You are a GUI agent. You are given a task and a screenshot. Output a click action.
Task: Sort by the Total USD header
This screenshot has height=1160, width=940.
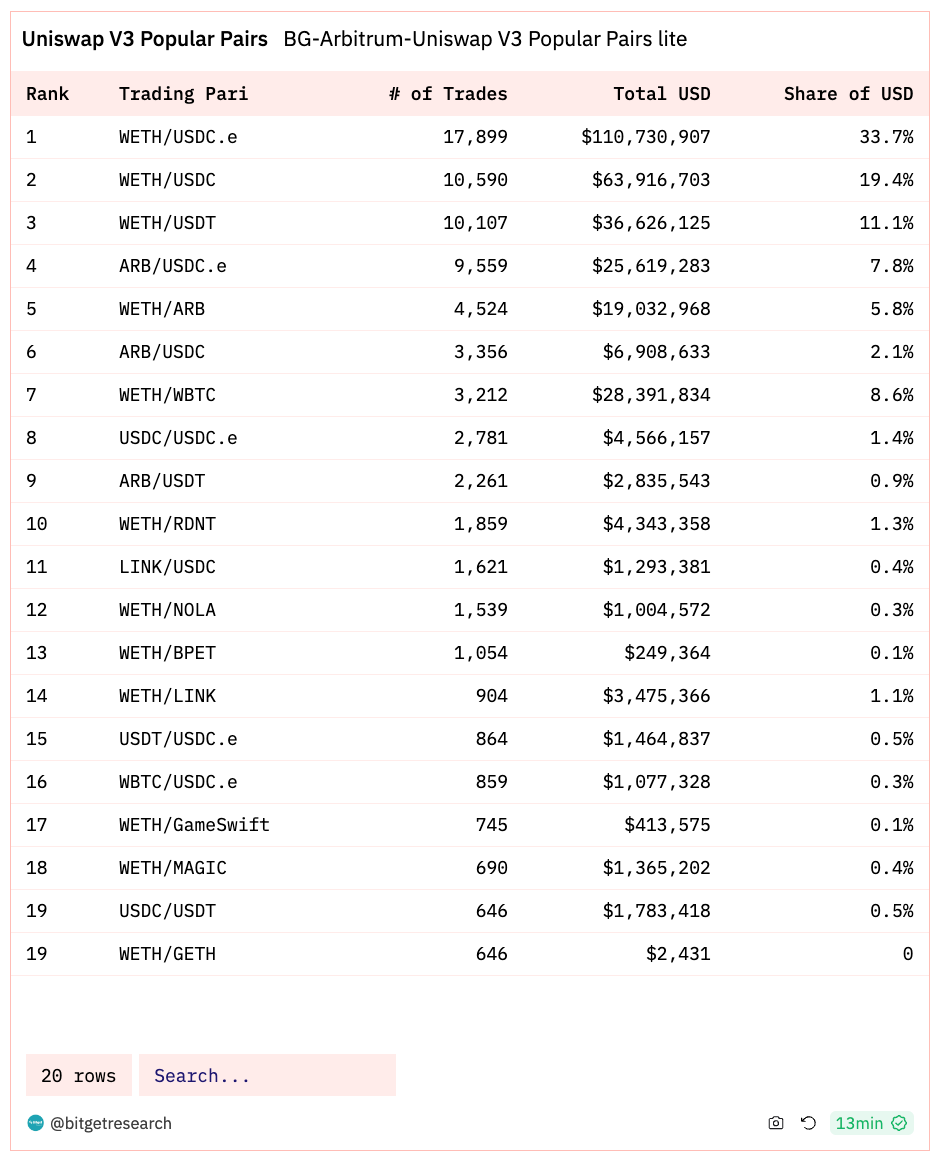tap(661, 94)
